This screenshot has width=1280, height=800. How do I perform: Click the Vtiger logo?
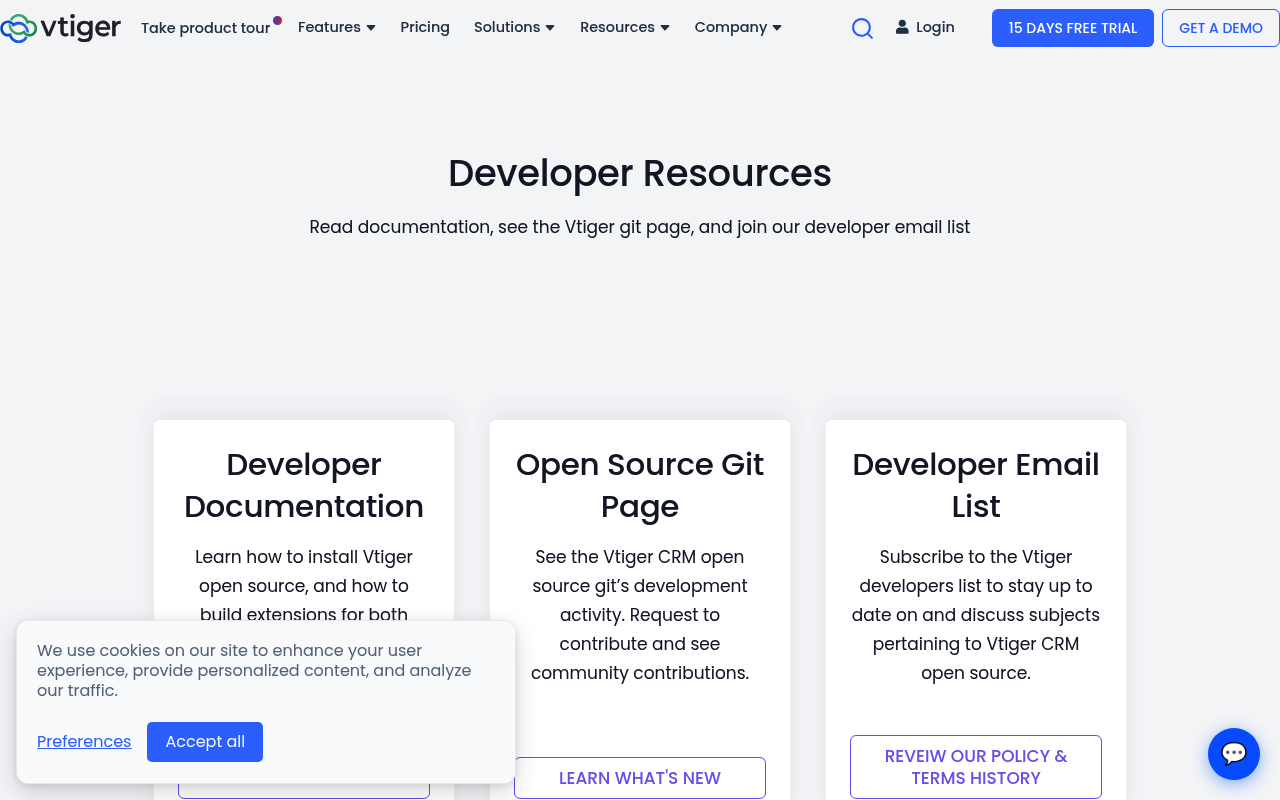61,28
